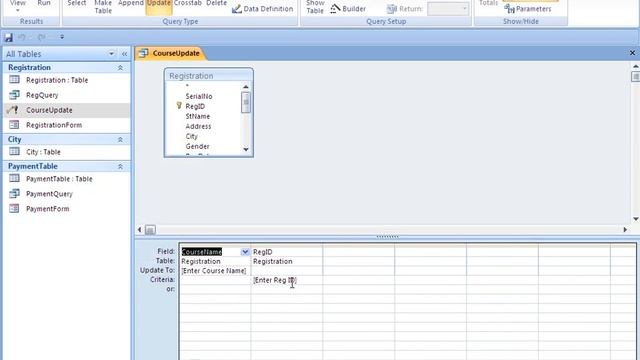Select StName field in Registration table
Screen dimensions: 640x360
point(198,116)
